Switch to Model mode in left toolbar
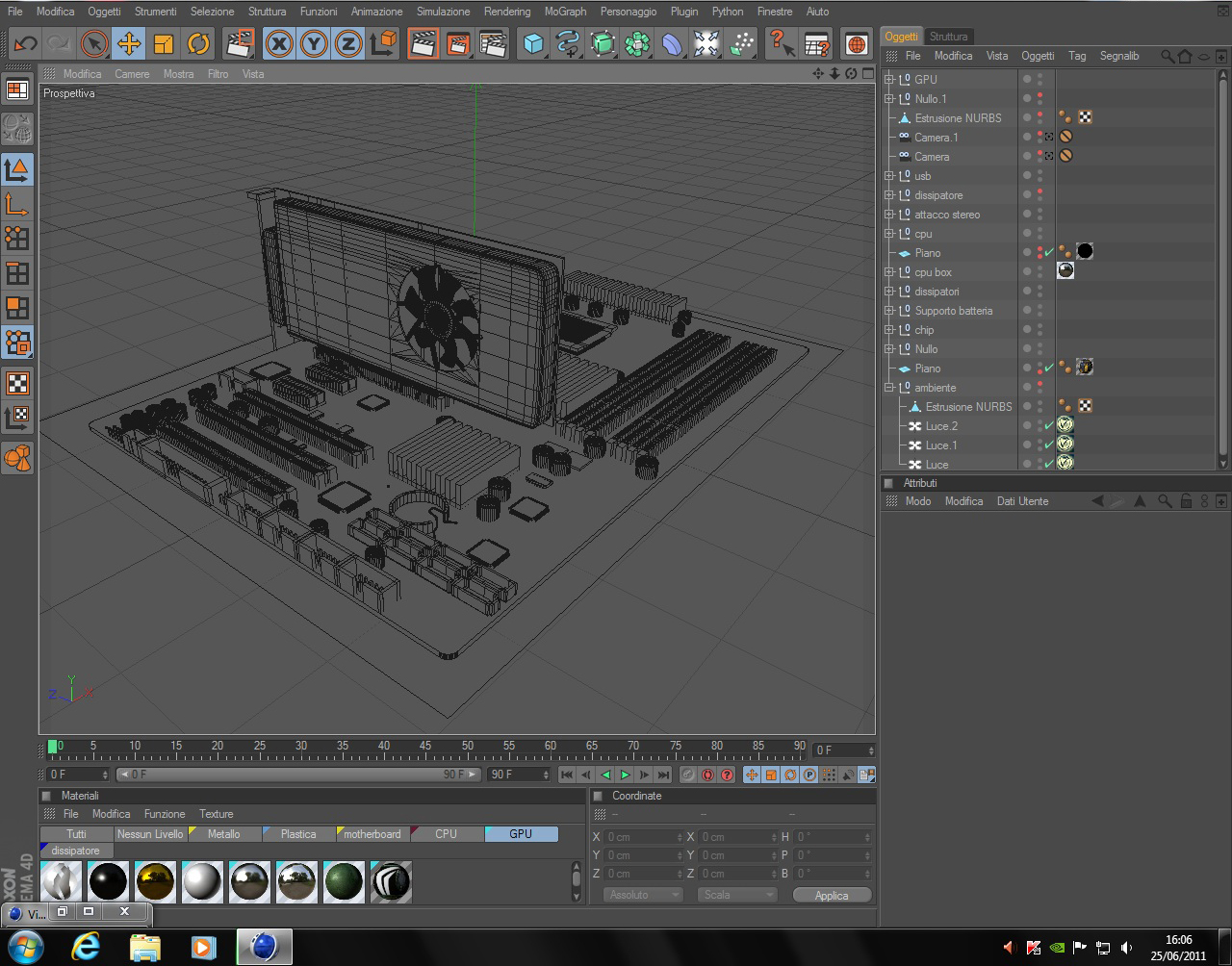 pyautogui.click(x=17, y=169)
